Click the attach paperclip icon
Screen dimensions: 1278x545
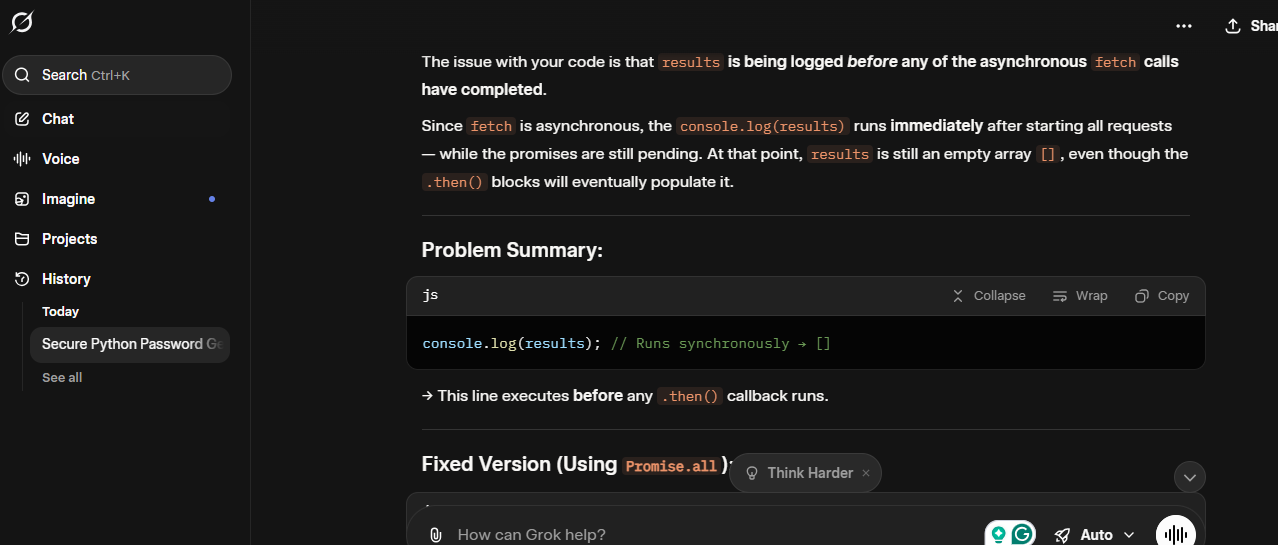tap(435, 535)
